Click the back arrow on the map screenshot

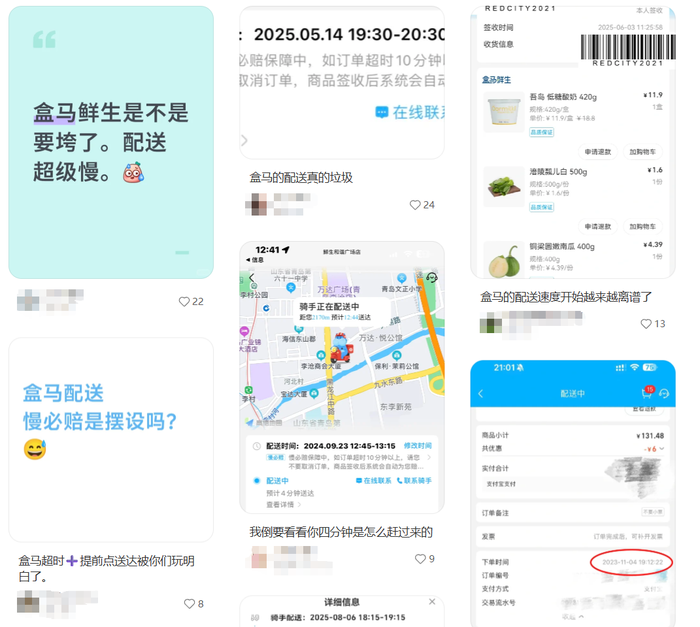click(x=252, y=278)
